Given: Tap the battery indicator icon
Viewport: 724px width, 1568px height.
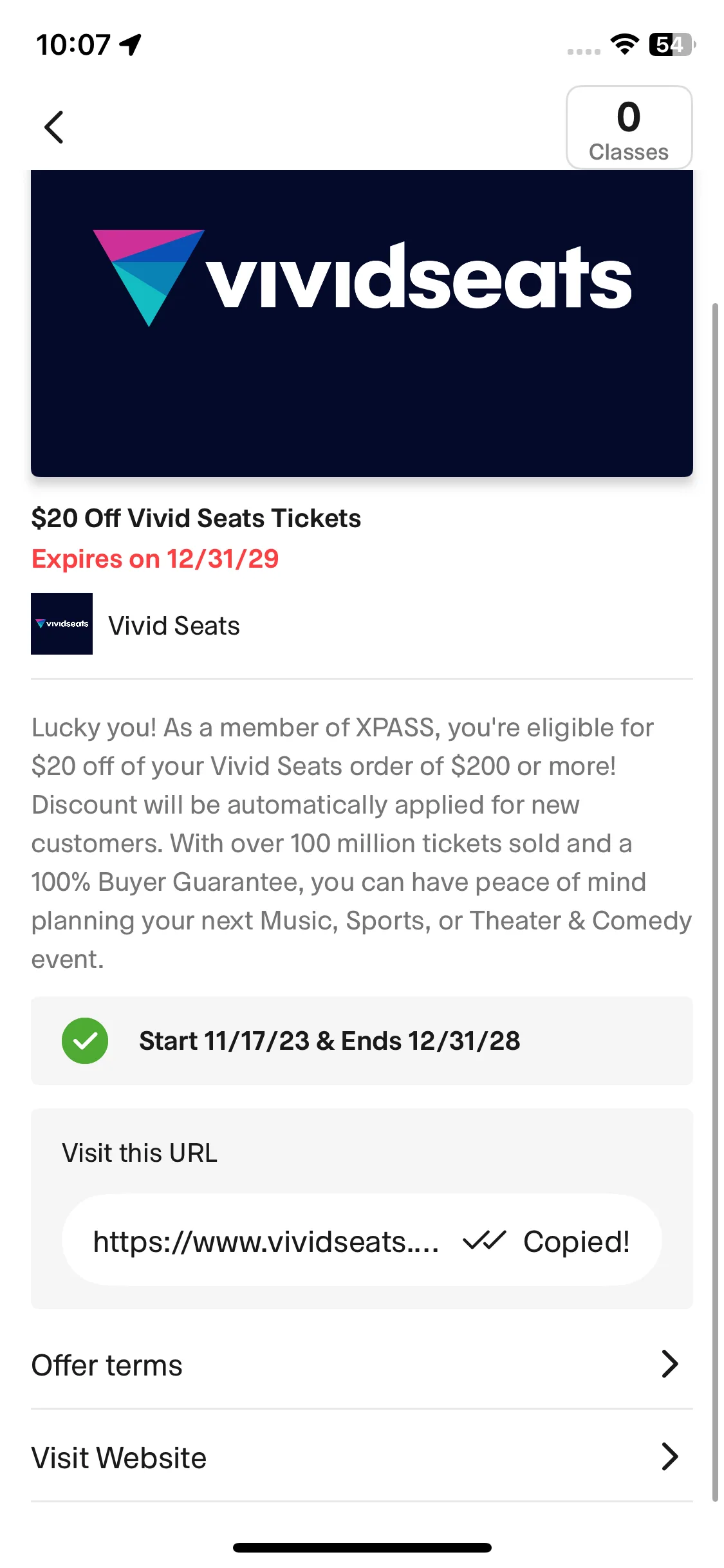Looking at the screenshot, I should pyautogui.click(x=672, y=44).
